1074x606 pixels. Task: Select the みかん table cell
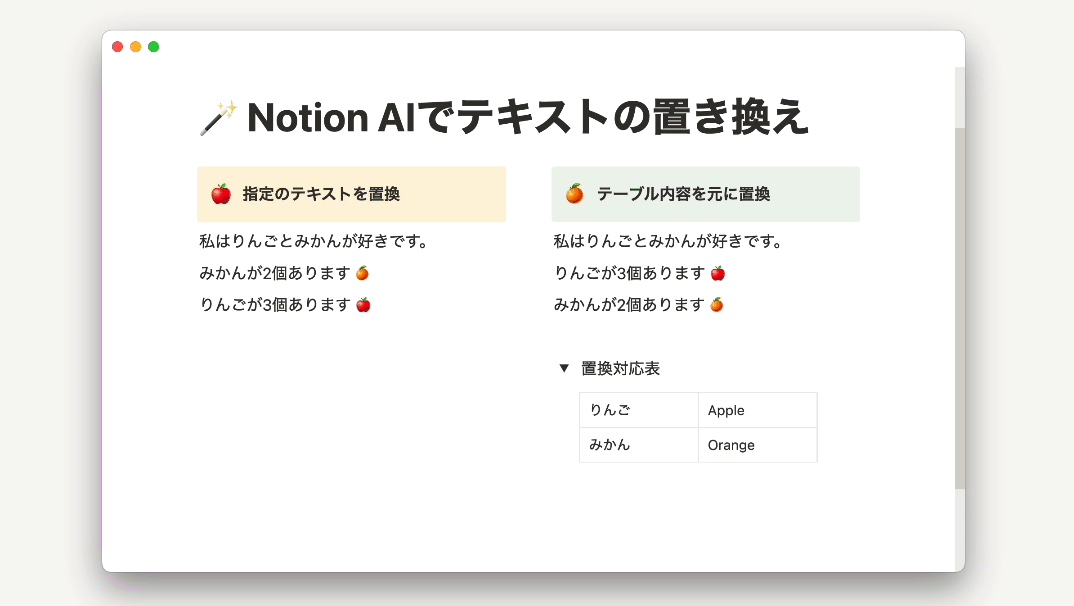638,445
